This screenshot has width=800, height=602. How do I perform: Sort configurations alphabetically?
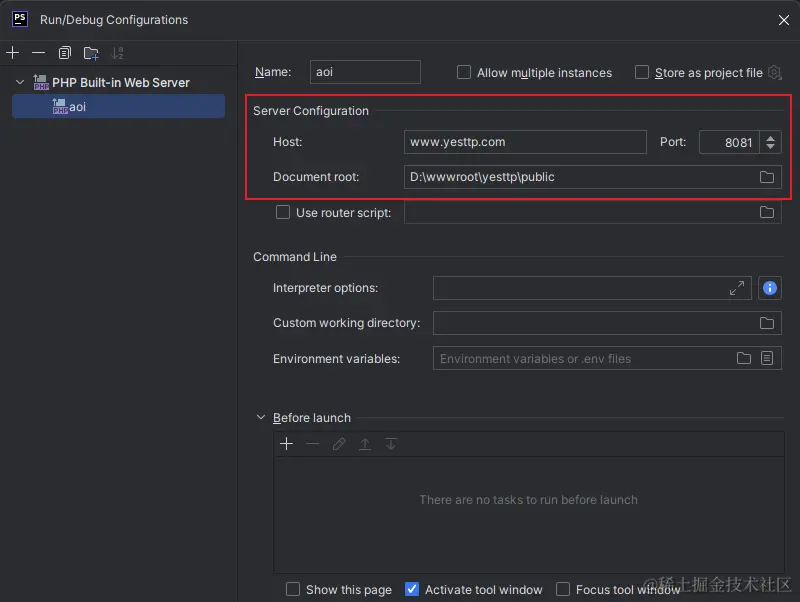(118, 53)
